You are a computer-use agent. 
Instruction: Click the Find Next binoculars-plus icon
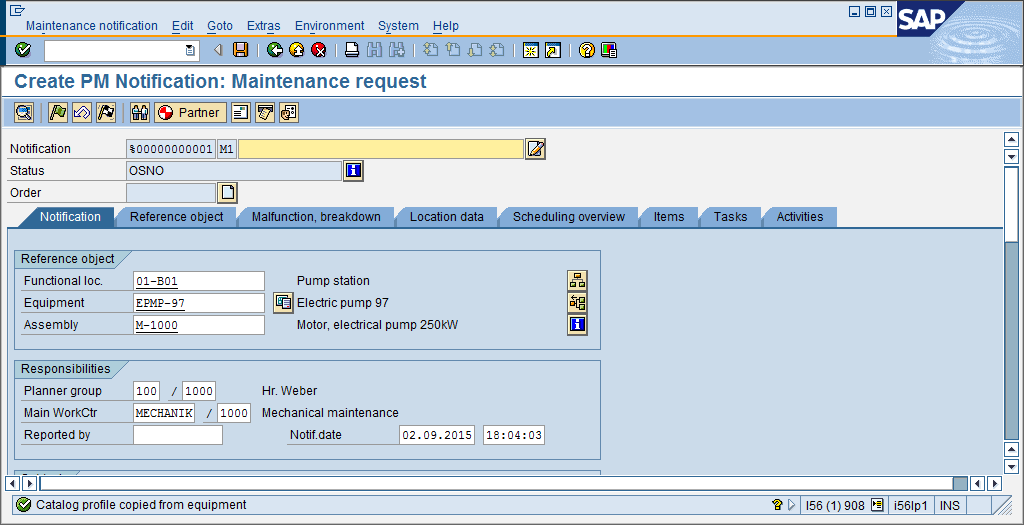click(396, 50)
